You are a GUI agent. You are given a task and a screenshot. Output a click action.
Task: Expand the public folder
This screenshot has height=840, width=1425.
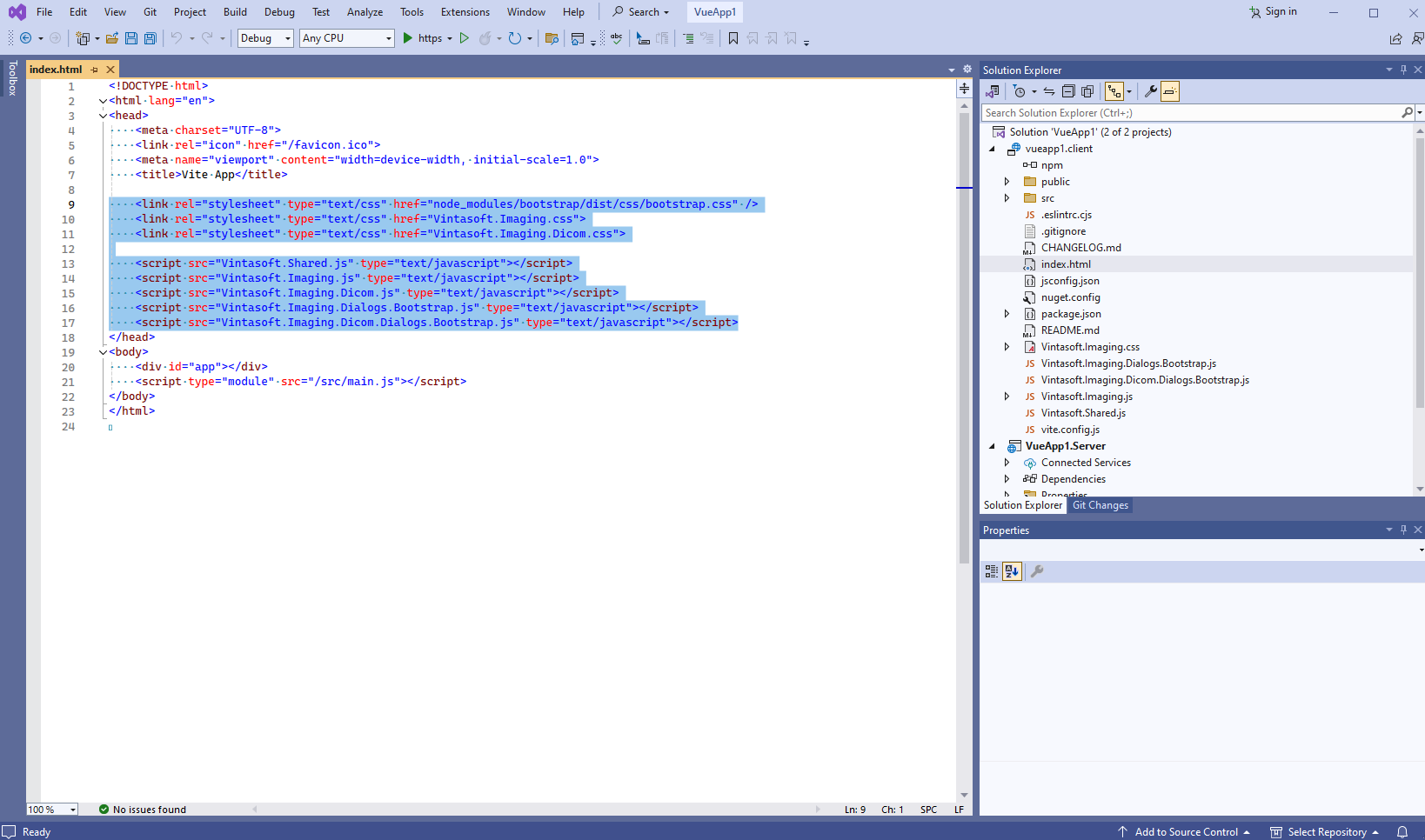(x=1007, y=182)
